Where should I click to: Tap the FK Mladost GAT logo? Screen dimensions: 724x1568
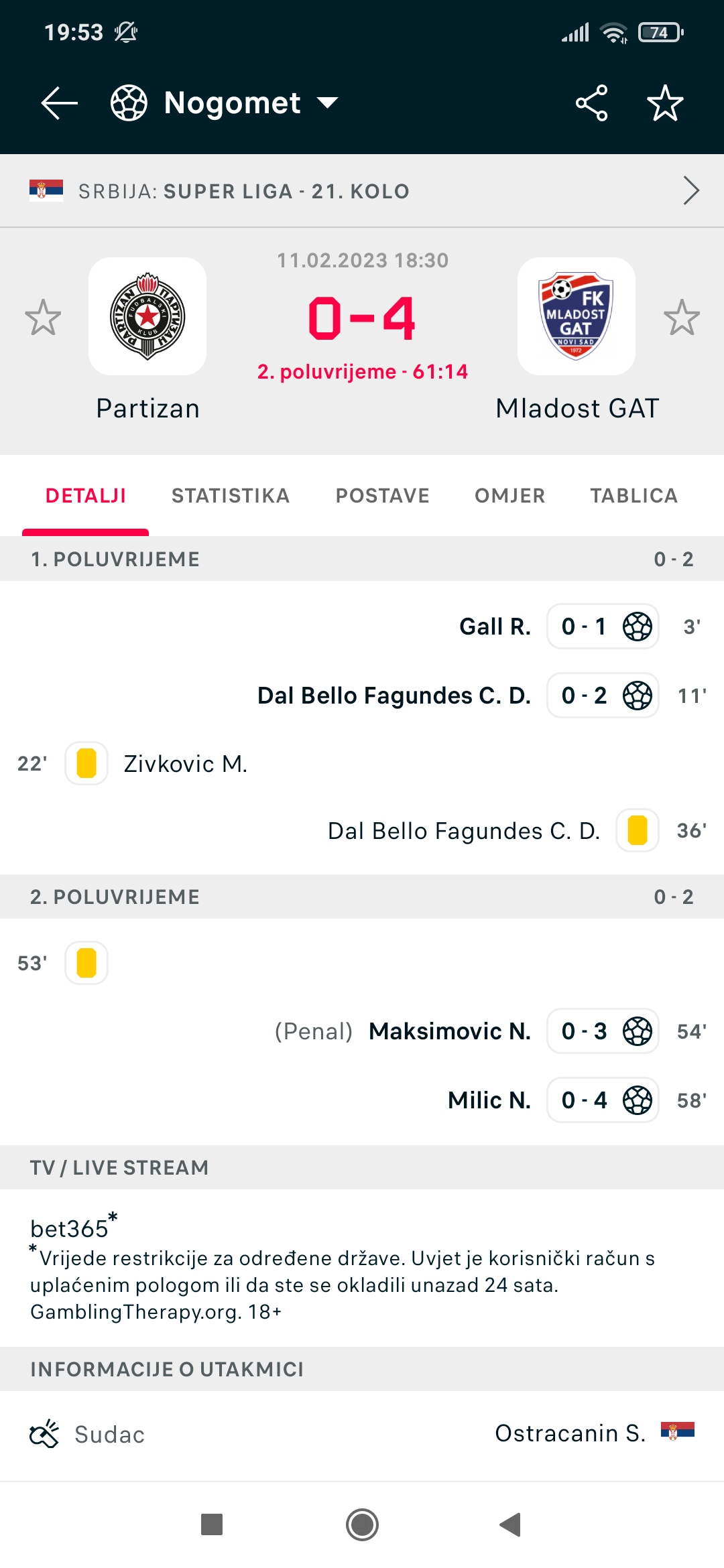coord(577,316)
